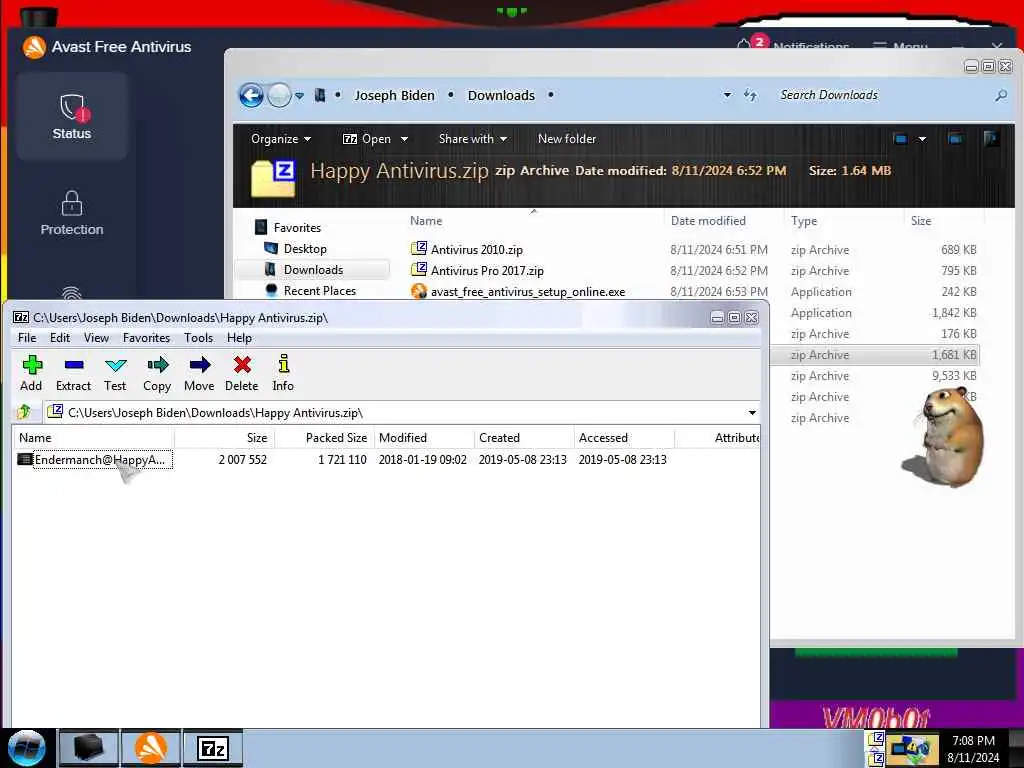
Task: Open the Favorites menu in 7-Zip
Action: 146,338
